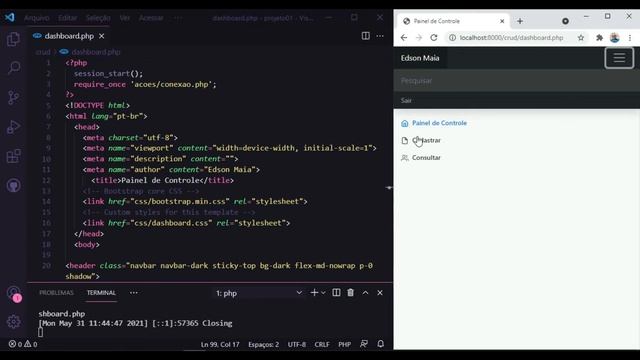Click the 'crud' breadcrumb folder

tap(42, 52)
